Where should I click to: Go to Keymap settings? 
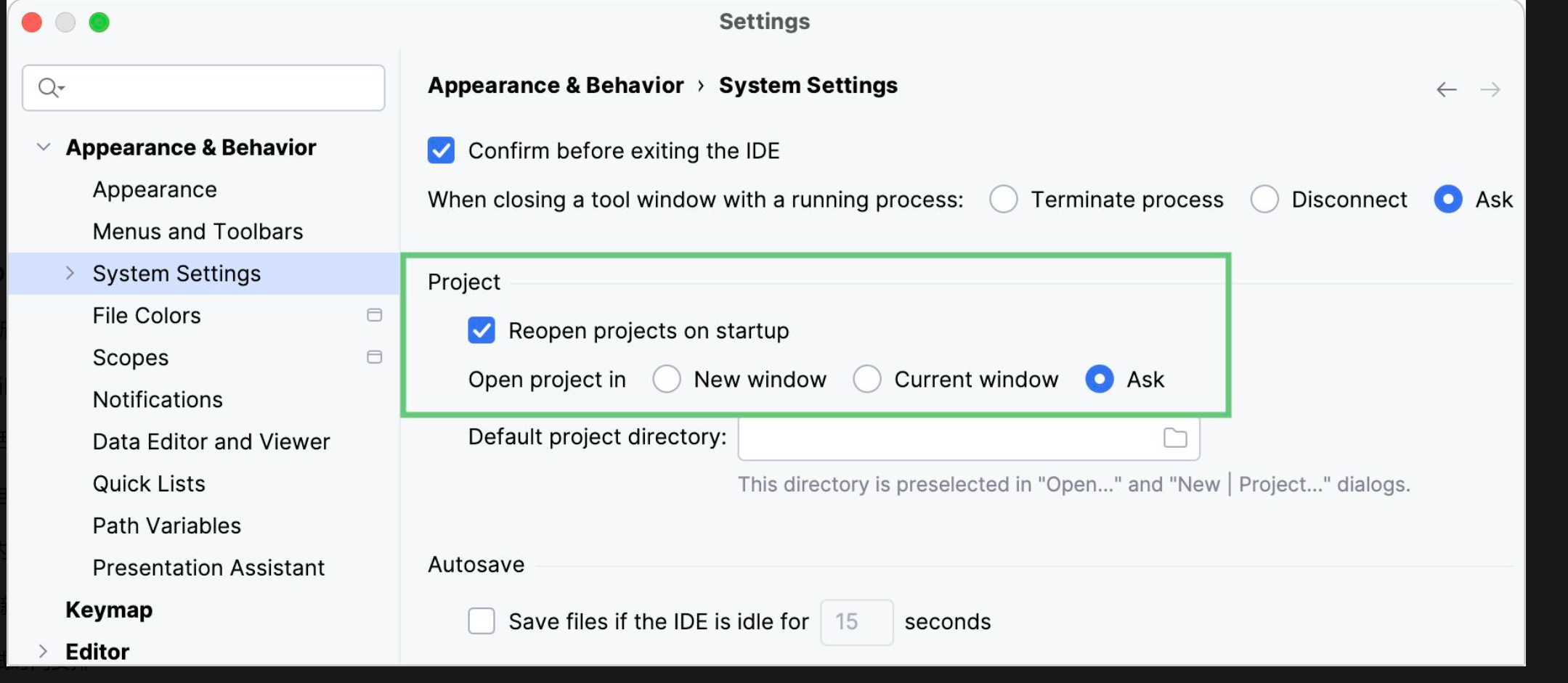point(109,610)
